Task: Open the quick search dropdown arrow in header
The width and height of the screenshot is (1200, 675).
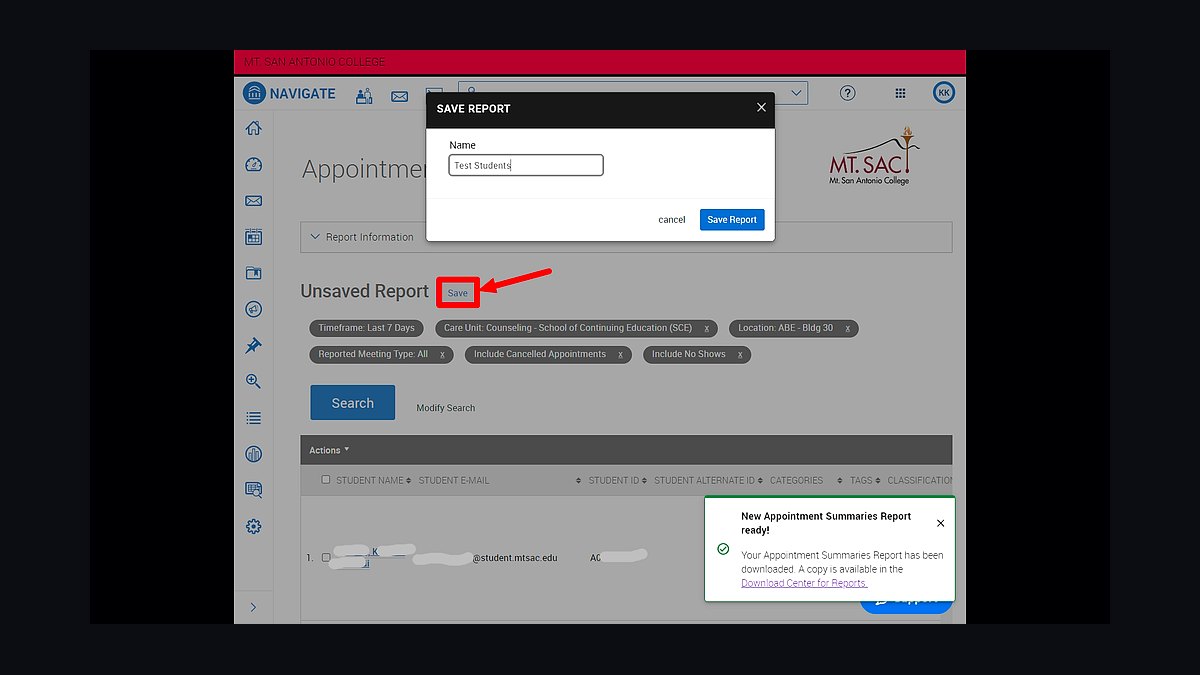Action: [x=797, y=93]
